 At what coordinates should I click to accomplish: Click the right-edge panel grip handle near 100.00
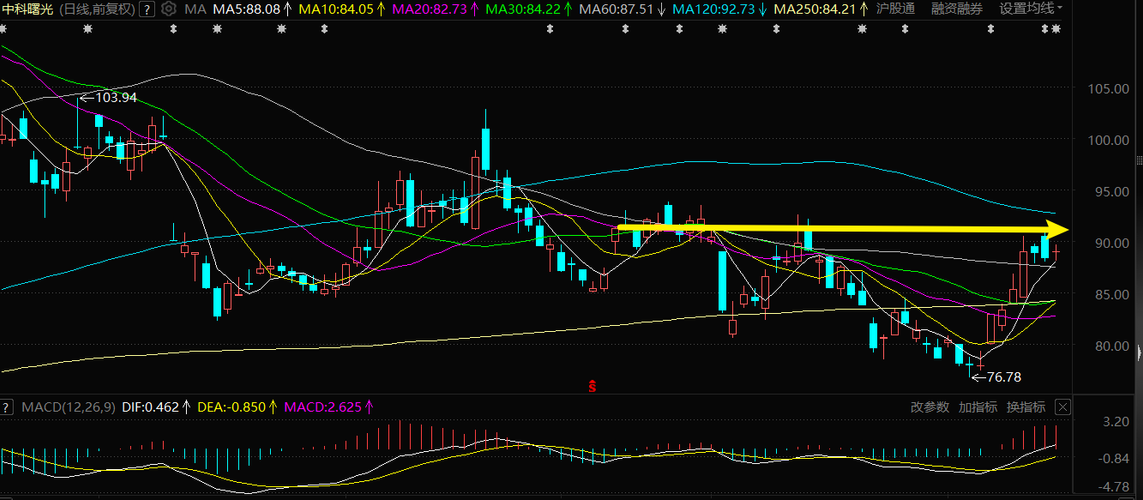[x=1139, y=160]
